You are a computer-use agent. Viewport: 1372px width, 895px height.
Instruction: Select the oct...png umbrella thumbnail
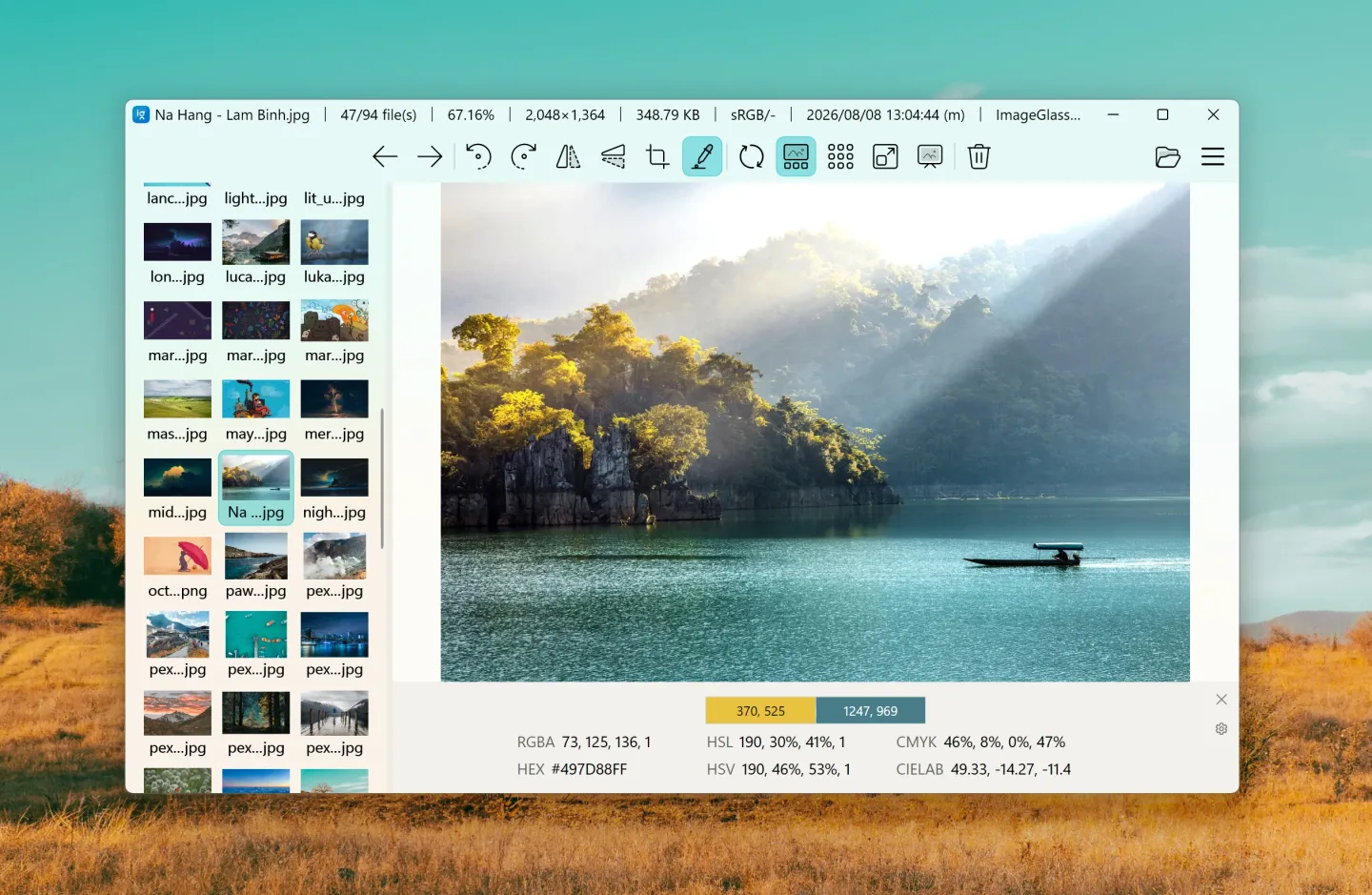click(177, 567)
